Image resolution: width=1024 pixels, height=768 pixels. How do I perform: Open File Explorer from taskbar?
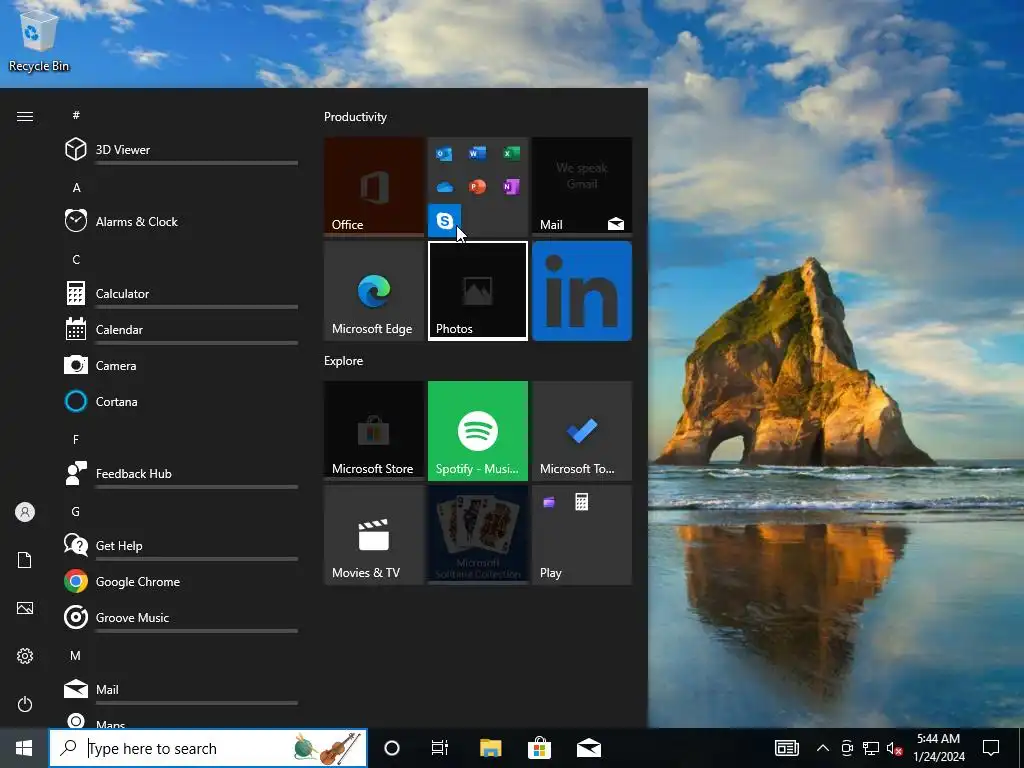490,748
